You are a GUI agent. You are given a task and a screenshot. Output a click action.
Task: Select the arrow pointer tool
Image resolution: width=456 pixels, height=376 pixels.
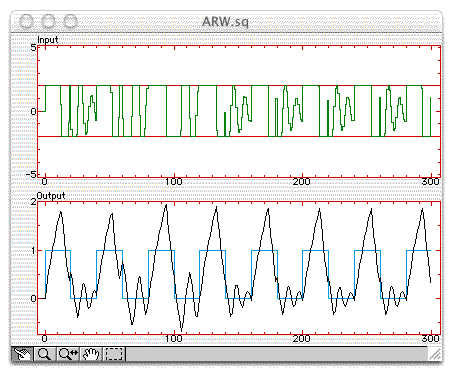22,354
